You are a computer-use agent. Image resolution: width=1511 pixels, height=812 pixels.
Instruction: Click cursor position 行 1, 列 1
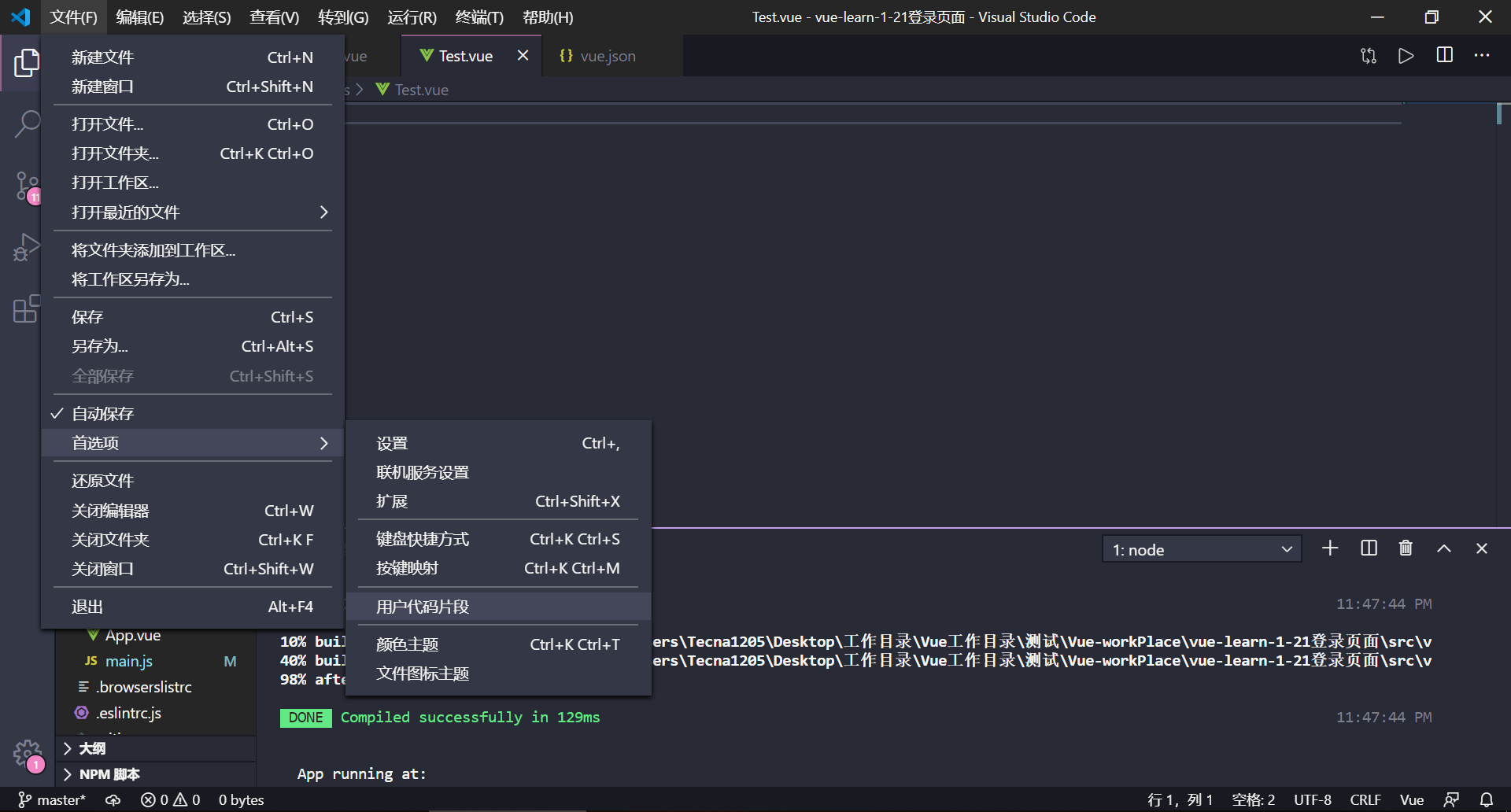1180,800
